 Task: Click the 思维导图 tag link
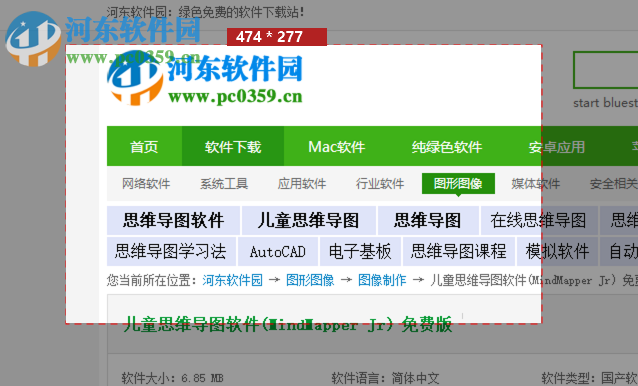coord(428,220)
